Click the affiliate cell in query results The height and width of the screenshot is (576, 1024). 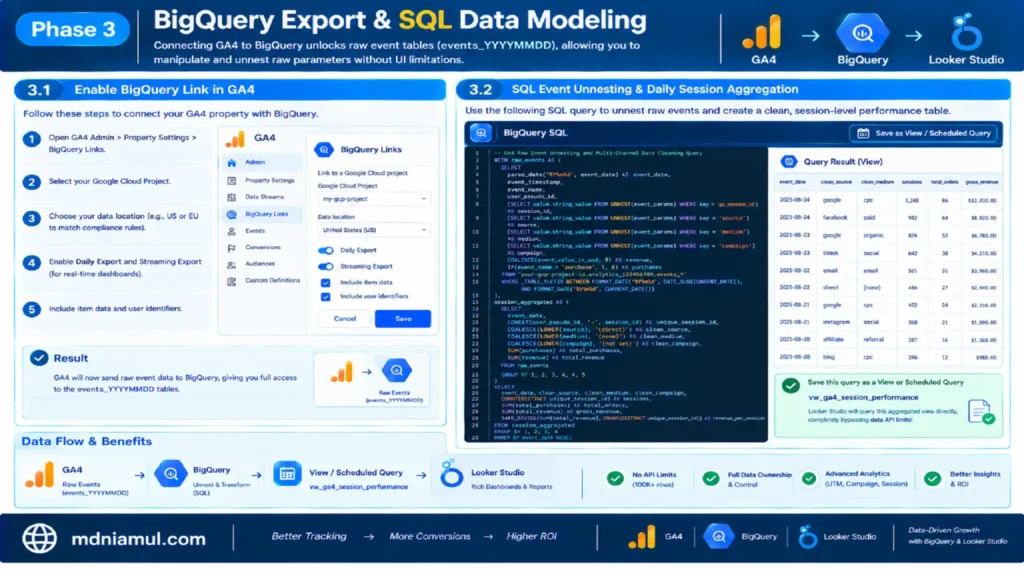(833, 340)
